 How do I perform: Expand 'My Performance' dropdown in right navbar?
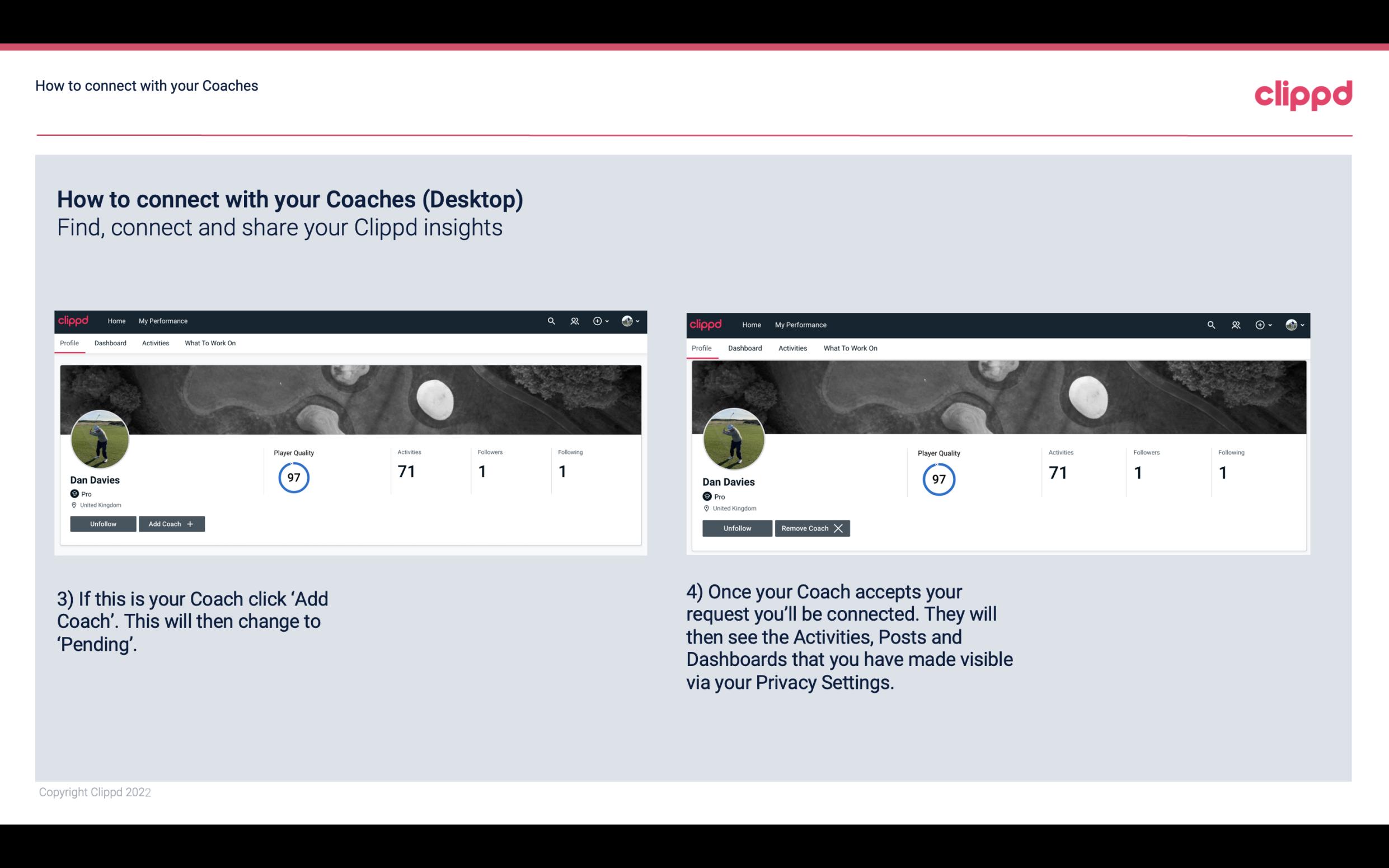coord(800,324)
